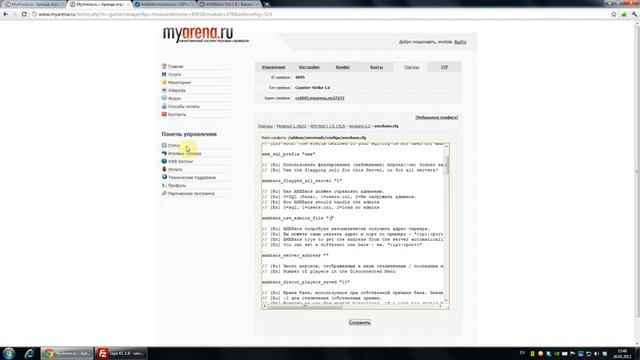The height and width of the screenshot is (360, 640).
Task: Click the volume icon in system tray
Action: [x=596, y=353]
